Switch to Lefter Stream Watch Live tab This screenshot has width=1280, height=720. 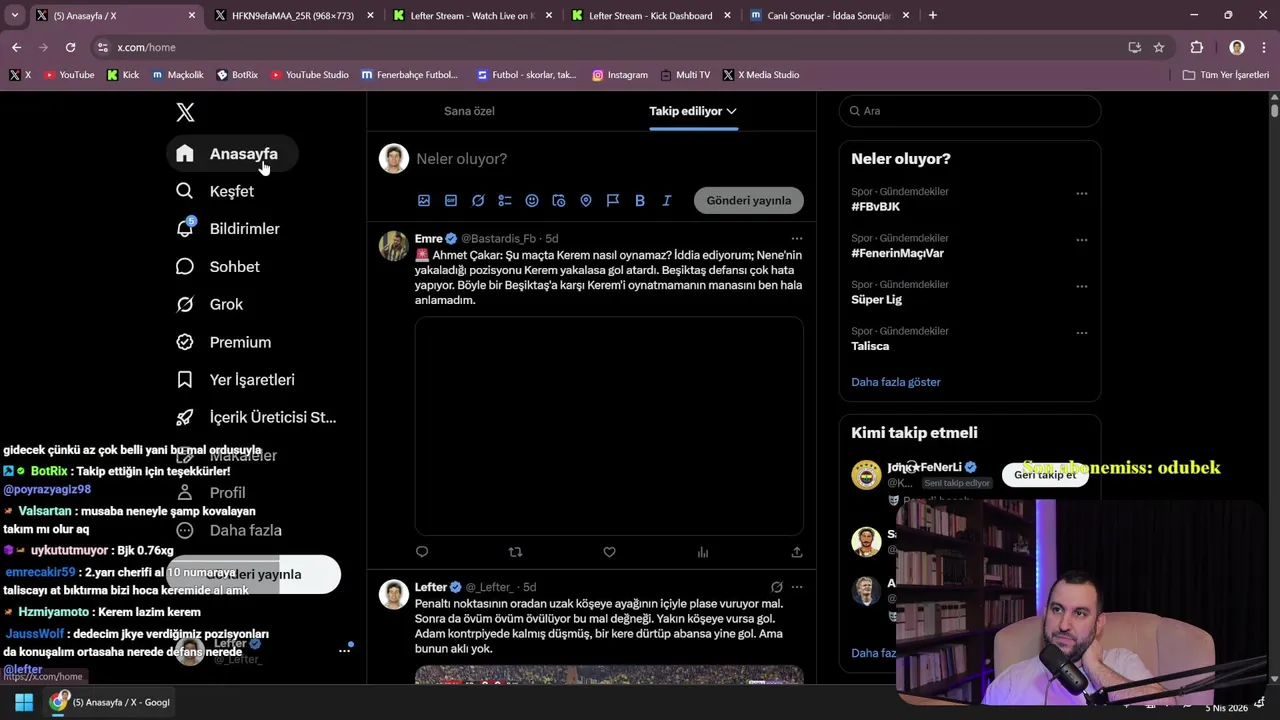[x=472, y=16]
